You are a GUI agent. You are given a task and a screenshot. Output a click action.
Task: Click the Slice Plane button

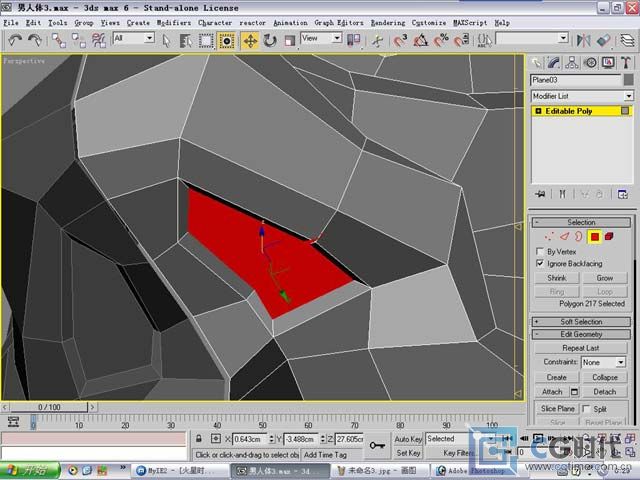[558, 409]
